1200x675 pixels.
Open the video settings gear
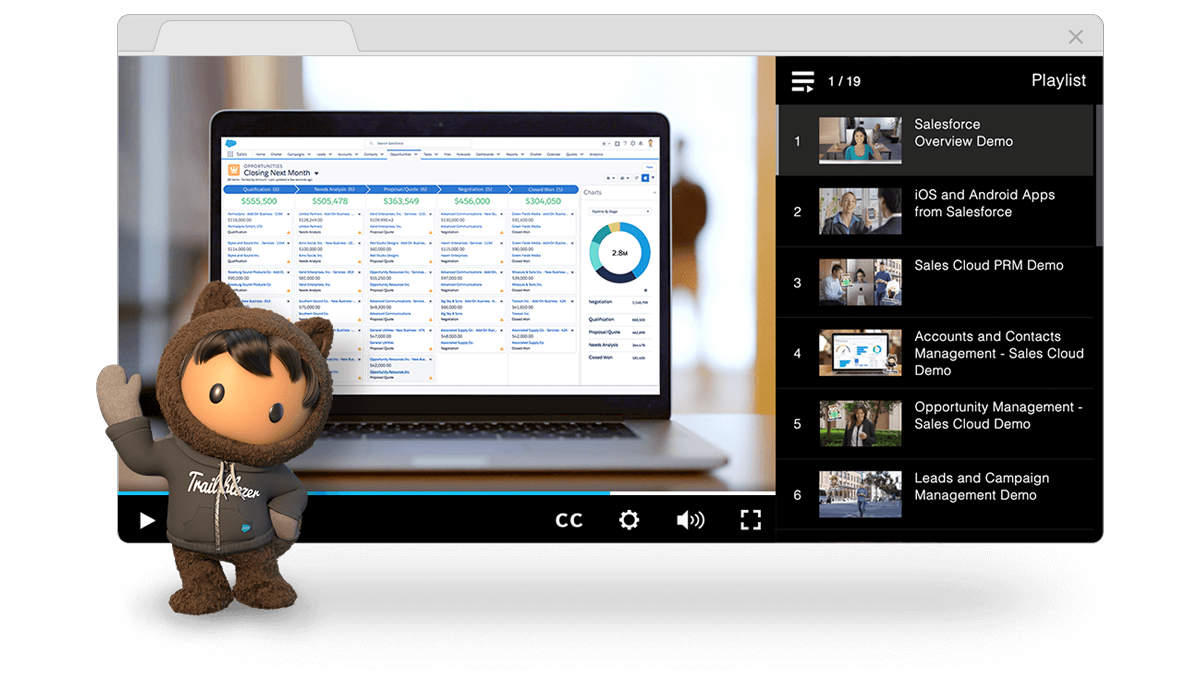629,520
